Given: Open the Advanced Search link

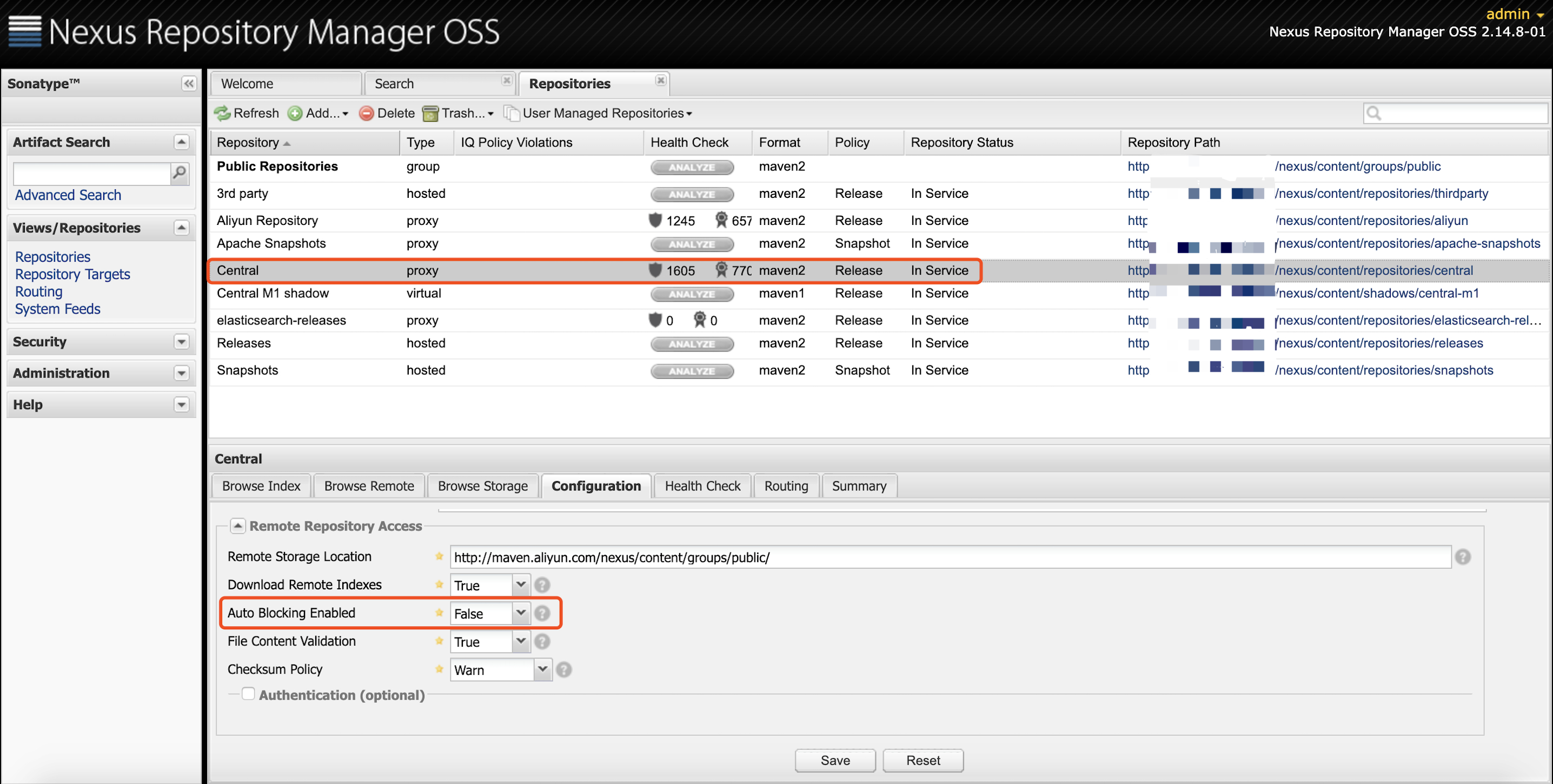Looking at the screenshot, I should tap(68, 195).
